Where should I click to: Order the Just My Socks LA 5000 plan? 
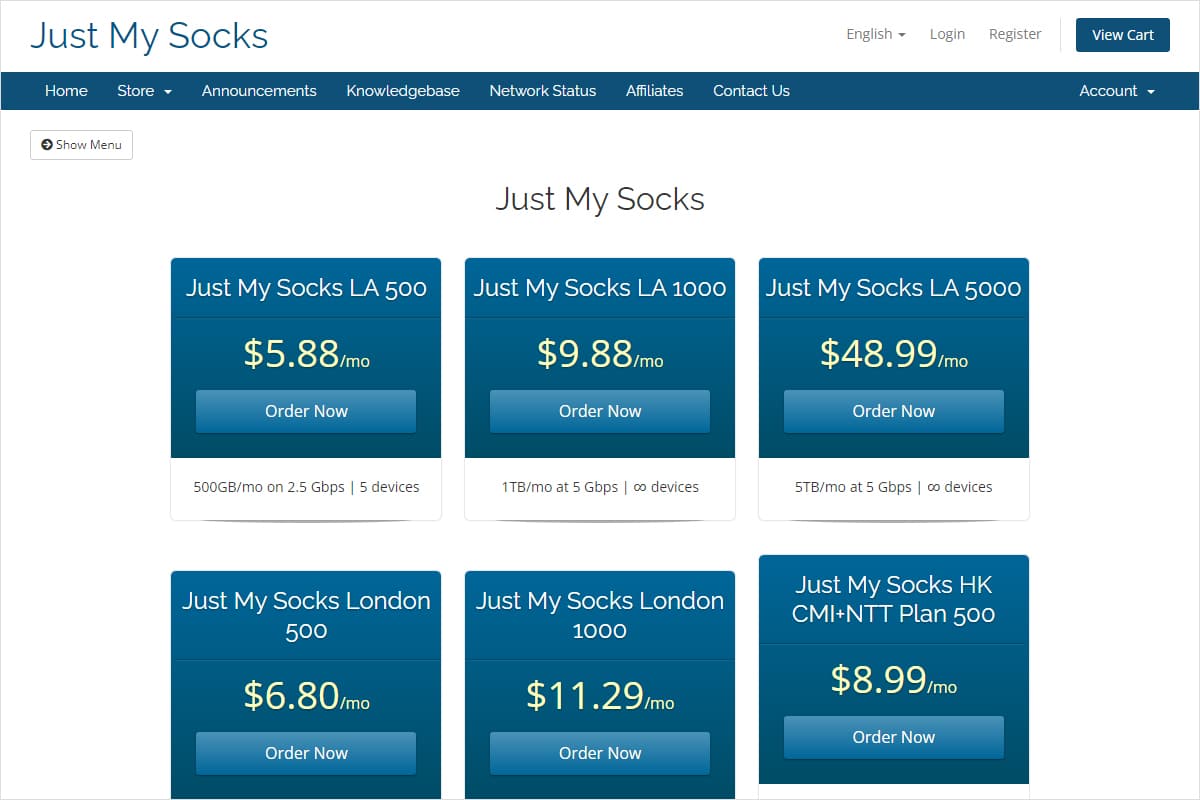point(893,410)
